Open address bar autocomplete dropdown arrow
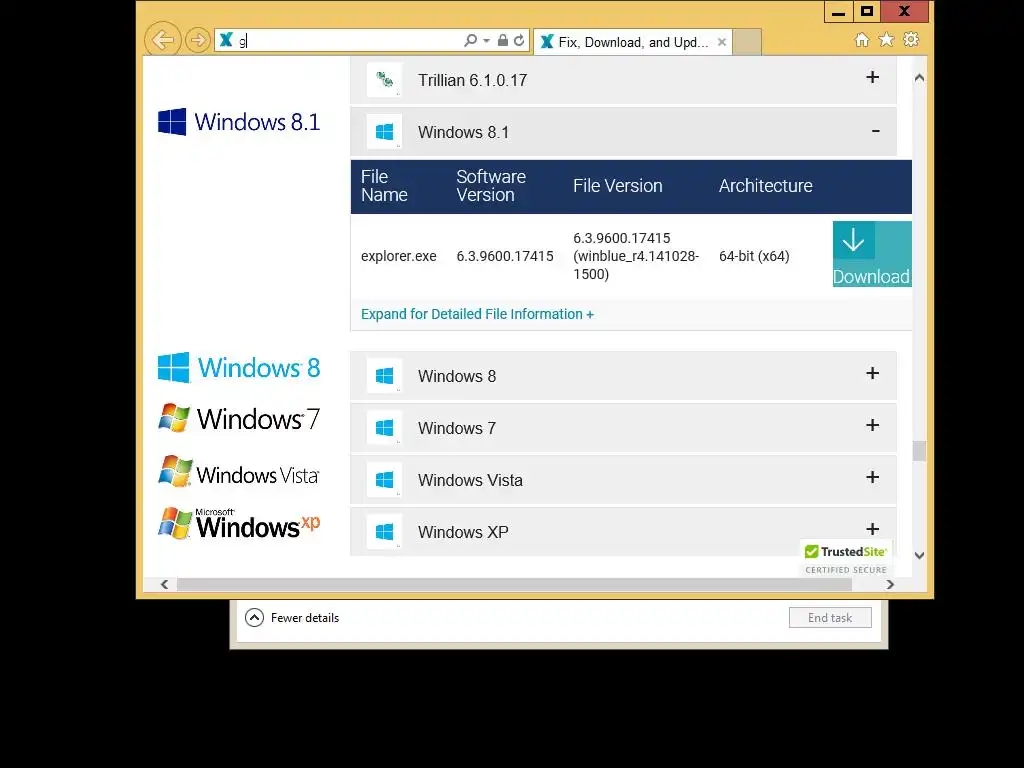This screenshot has width=1024, height=768. (487, 40)
